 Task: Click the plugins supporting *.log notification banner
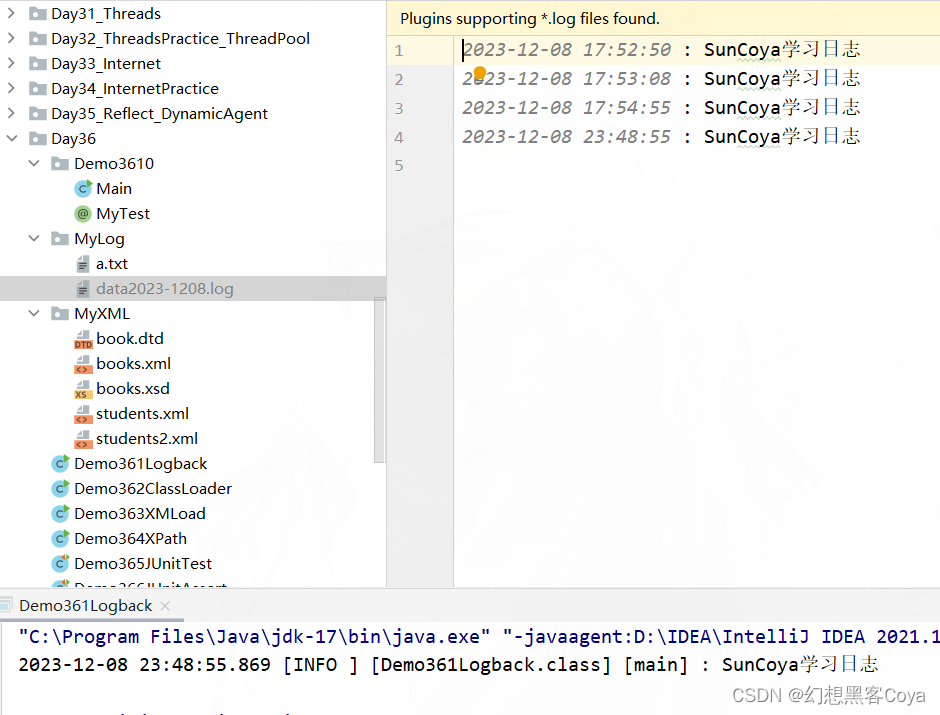(530, 18)
